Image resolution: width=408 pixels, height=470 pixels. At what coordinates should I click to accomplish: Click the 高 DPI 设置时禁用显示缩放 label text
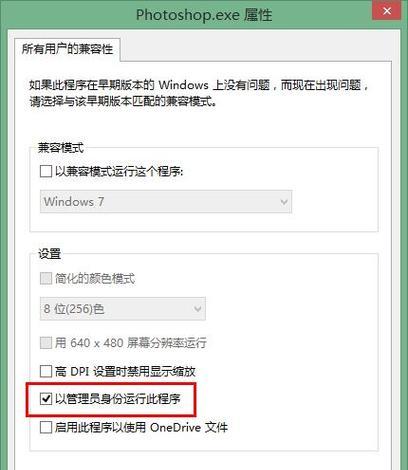click(125, 371)
